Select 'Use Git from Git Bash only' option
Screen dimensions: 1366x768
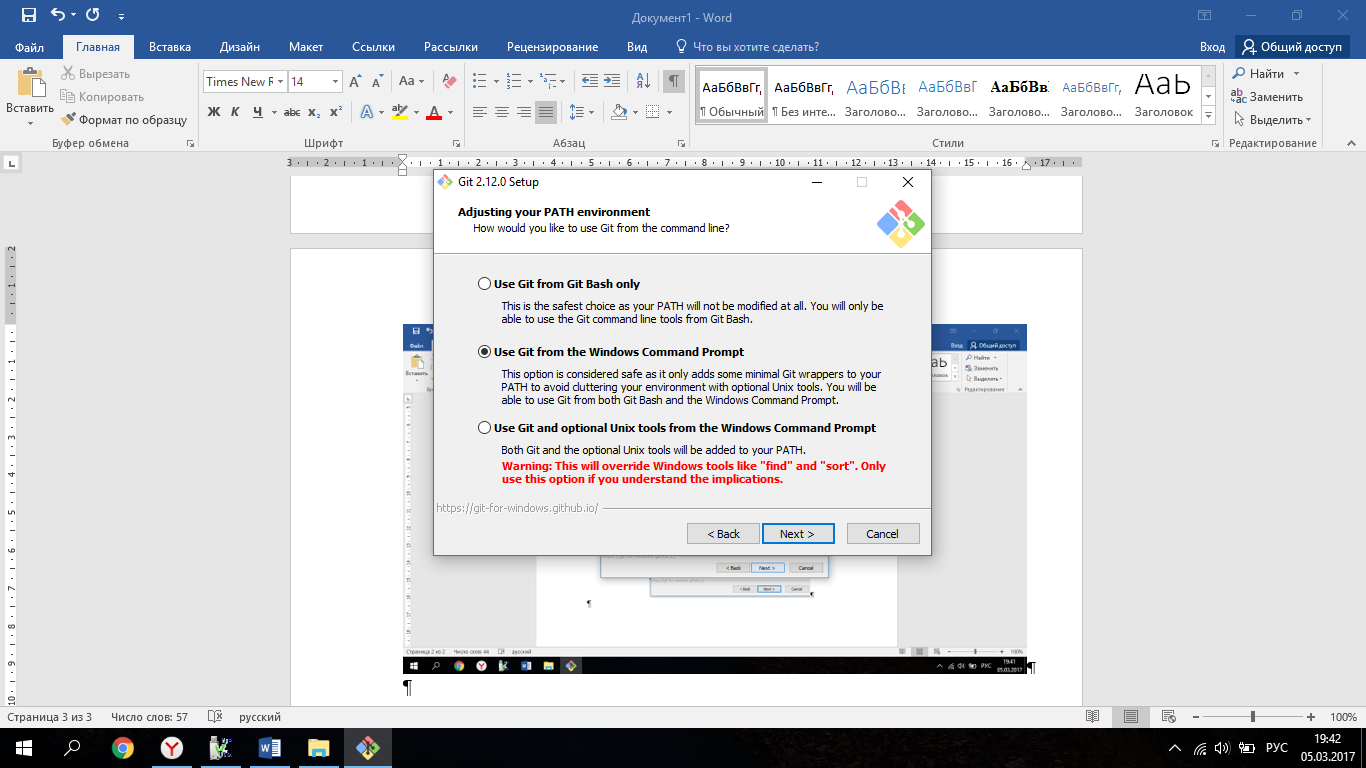[485, 284]
